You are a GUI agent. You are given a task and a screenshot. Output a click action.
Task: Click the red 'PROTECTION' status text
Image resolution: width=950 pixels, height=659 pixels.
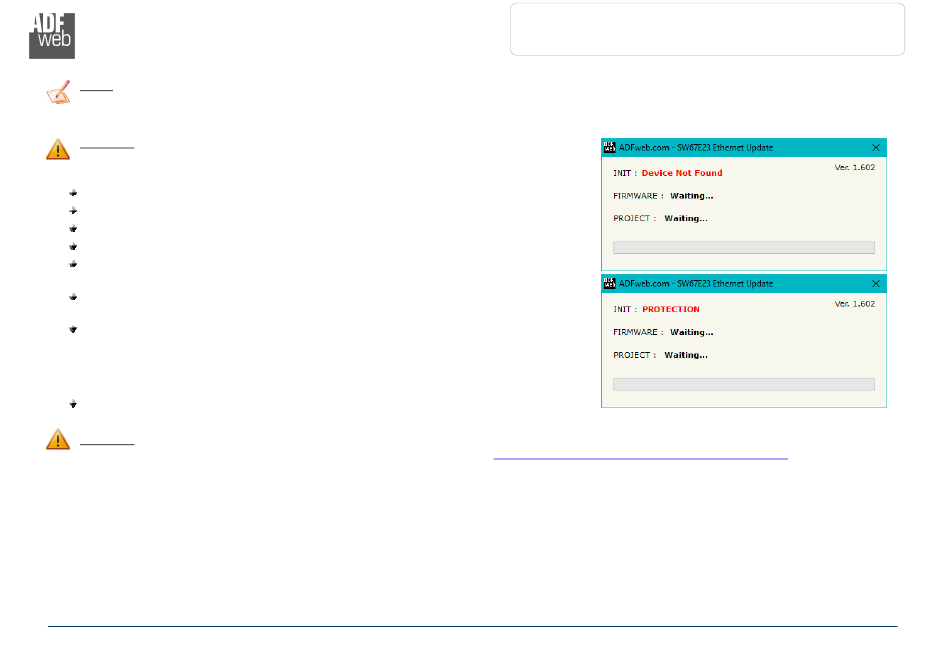click(671, 309)
